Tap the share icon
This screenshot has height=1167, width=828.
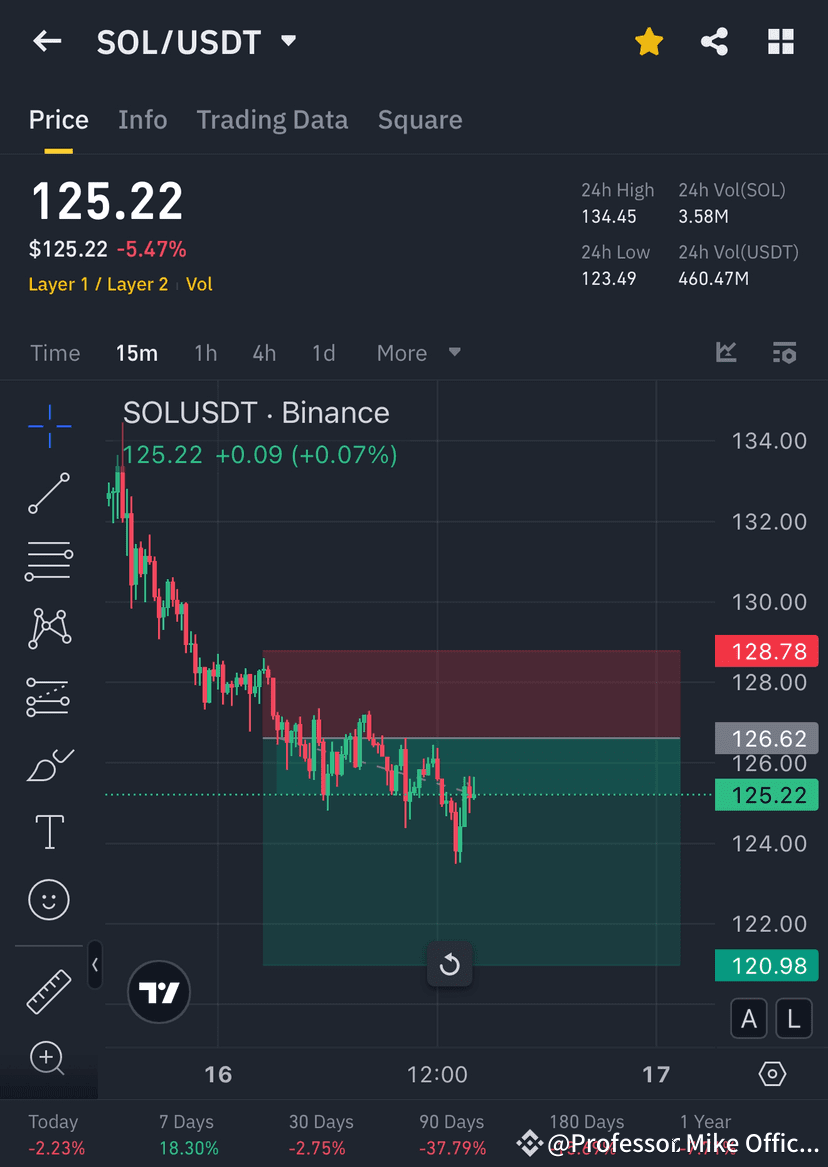[x=714, y=41]
